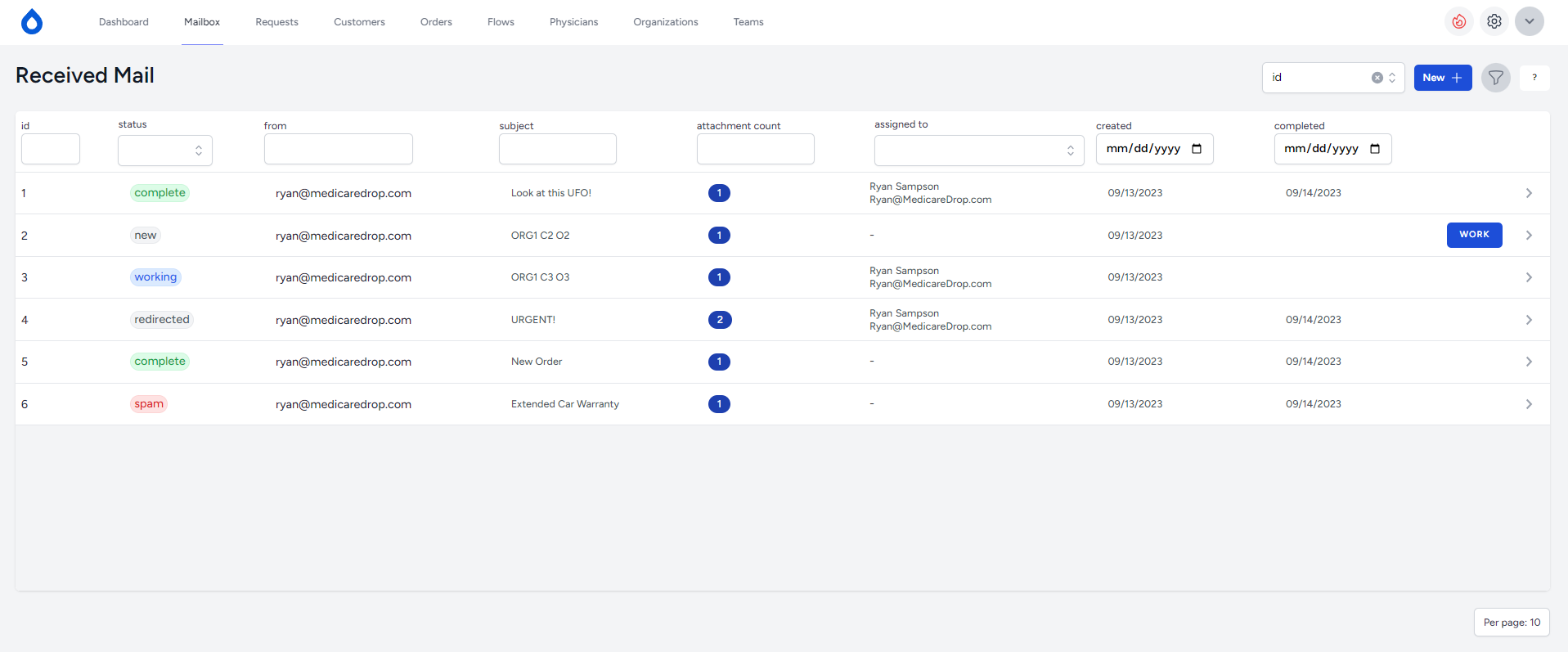Click the red flame icon
This screenshot has width=1568, height=652.
pos(1458,22)
